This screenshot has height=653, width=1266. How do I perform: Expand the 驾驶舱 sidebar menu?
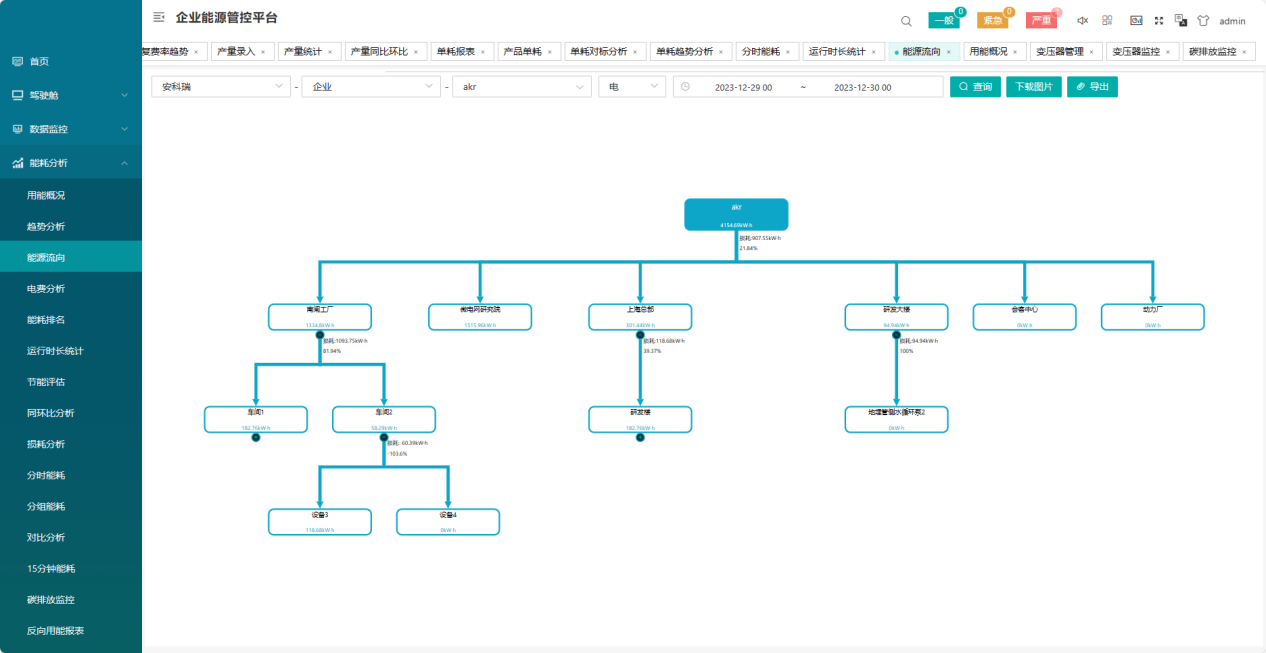[x=70, y=95]
